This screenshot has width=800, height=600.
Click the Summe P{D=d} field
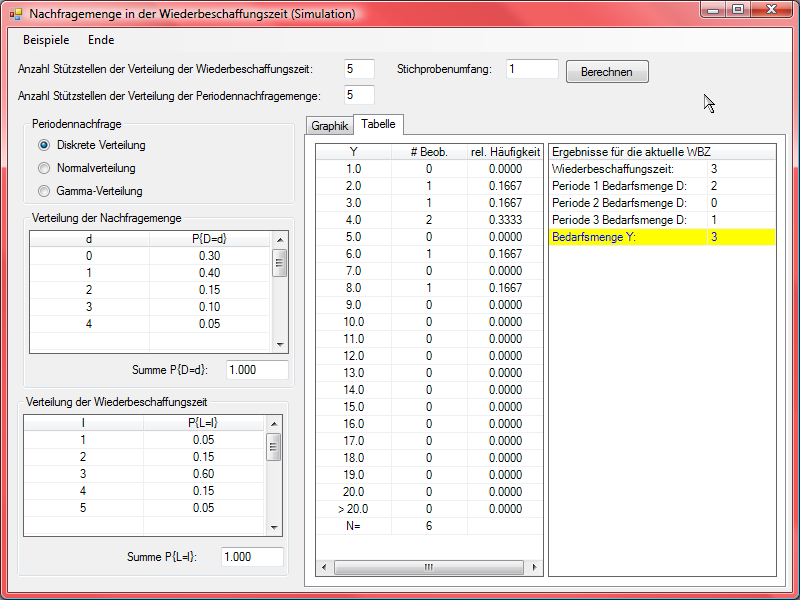point(257,370)
